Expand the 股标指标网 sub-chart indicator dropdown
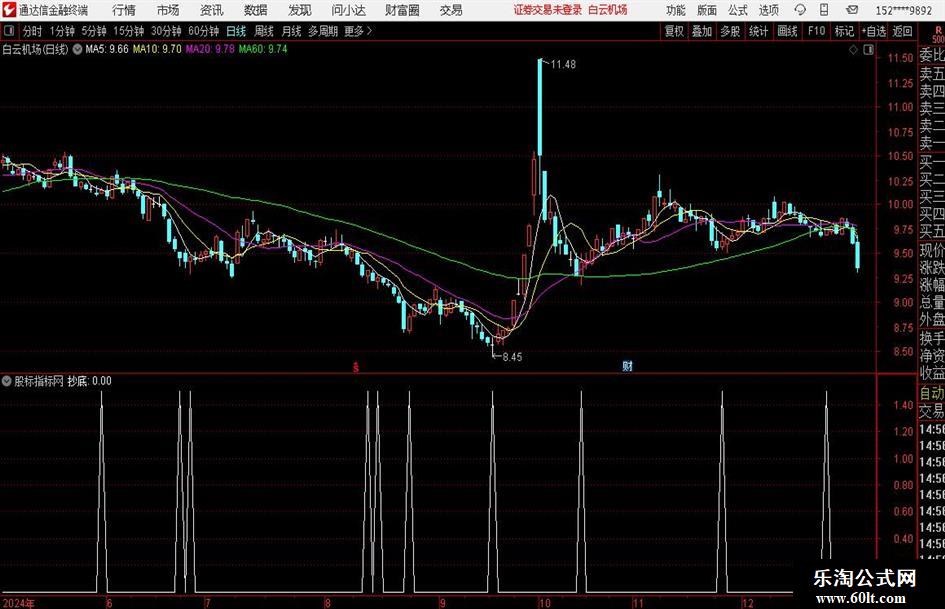 point(7,381)
